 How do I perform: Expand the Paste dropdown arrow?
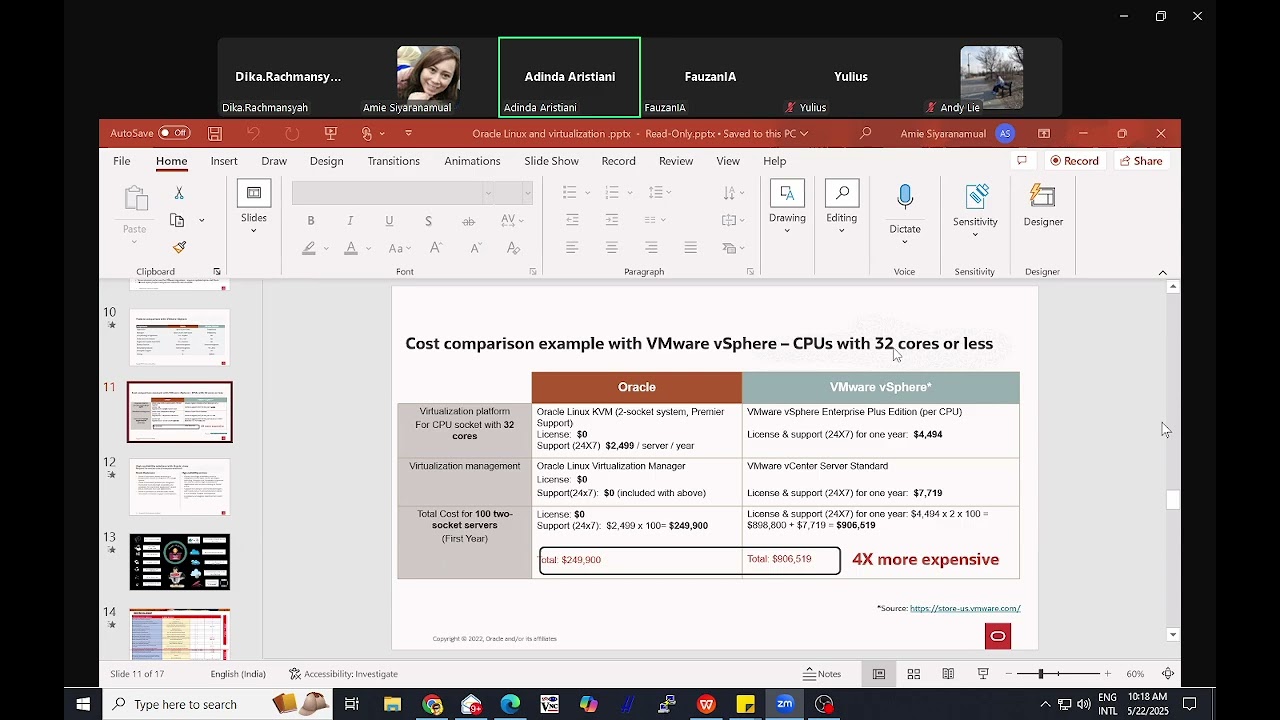(134, 242)
